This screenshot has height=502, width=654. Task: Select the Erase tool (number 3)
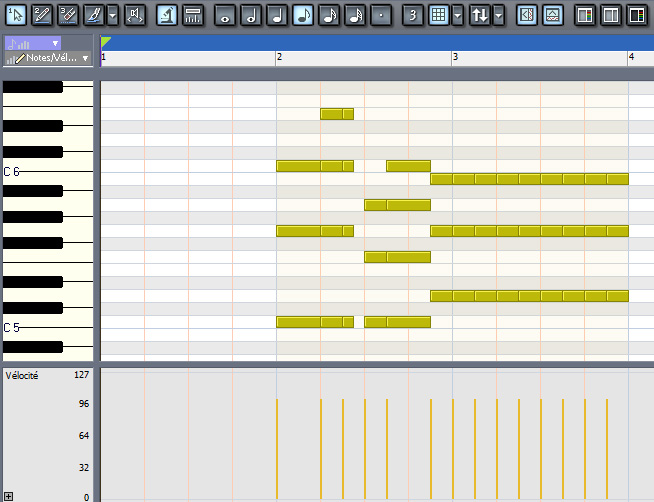pyautogui.click(x=68, y=15)
